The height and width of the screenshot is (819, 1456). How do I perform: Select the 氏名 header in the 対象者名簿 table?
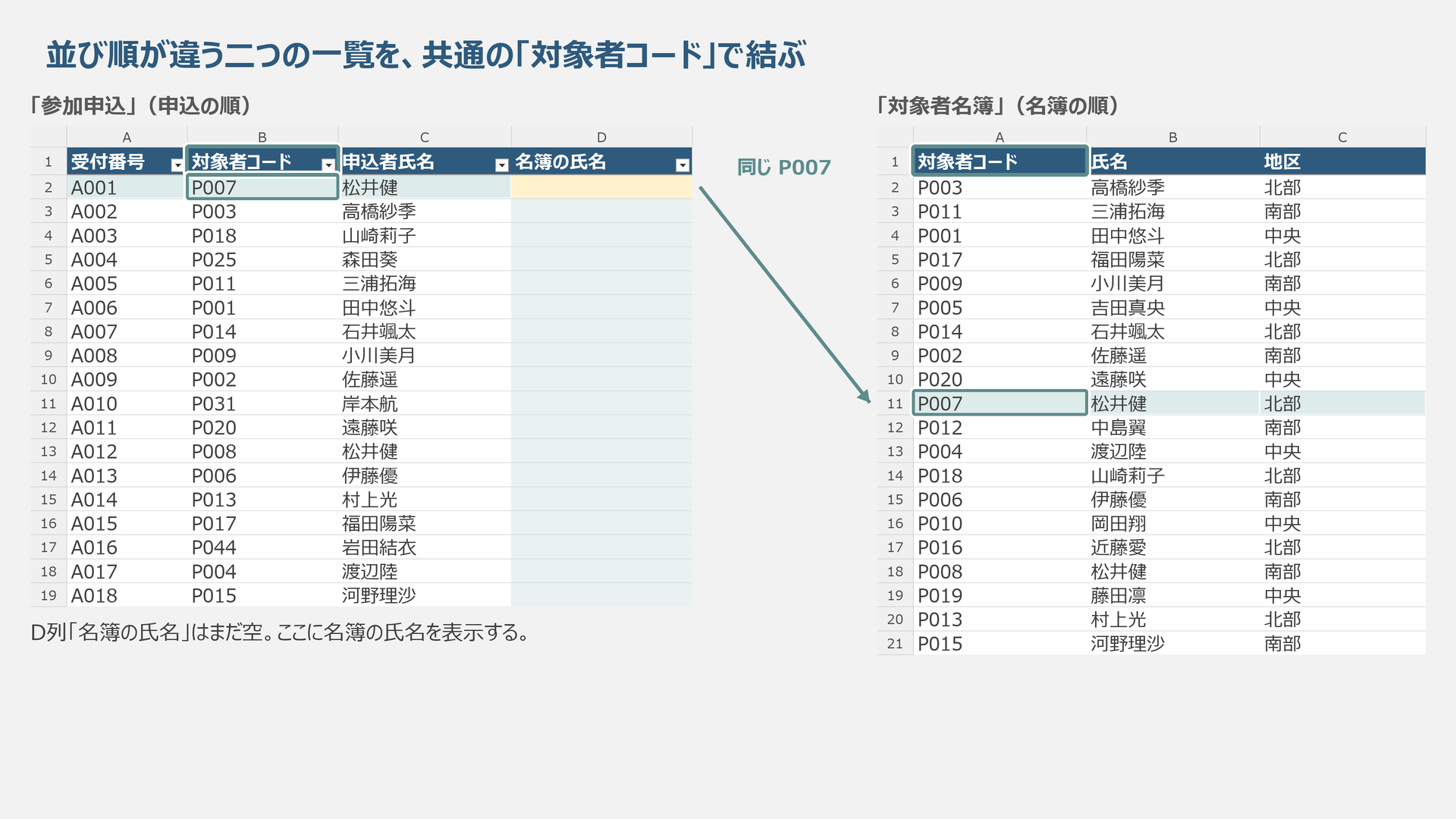coord(1172,162)
